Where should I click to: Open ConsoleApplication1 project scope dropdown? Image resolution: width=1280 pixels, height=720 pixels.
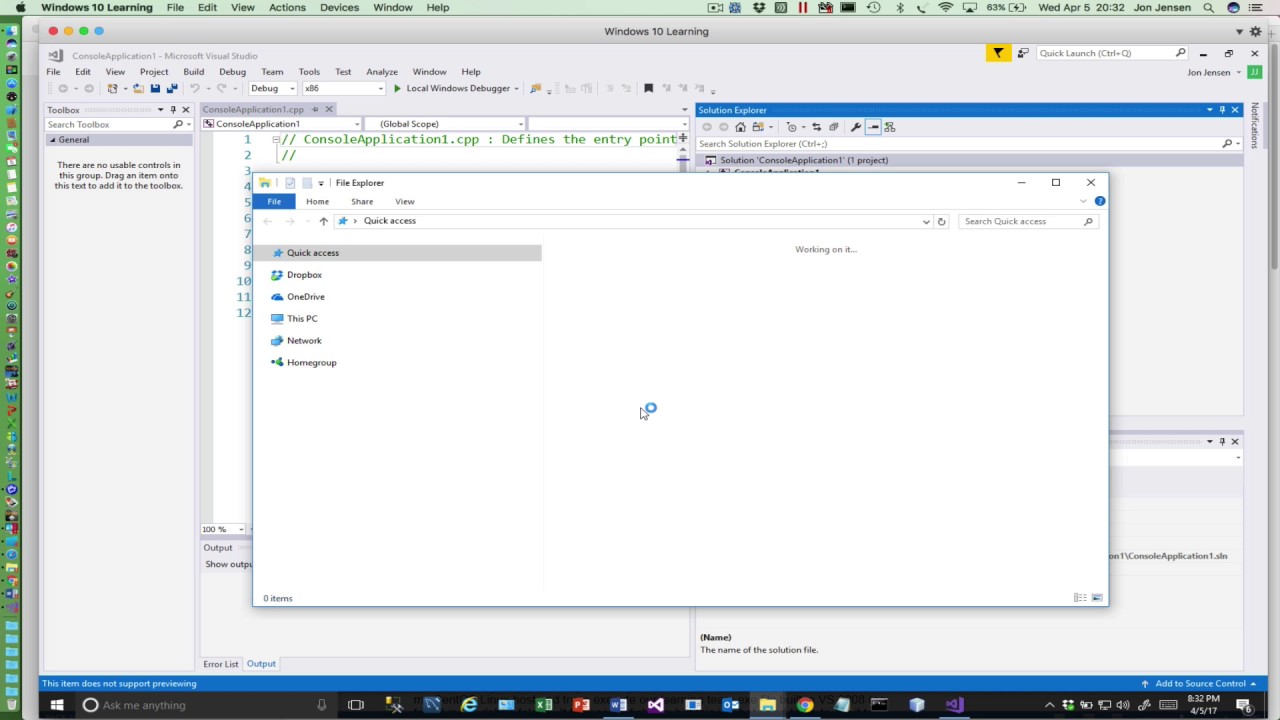point(281,124)
